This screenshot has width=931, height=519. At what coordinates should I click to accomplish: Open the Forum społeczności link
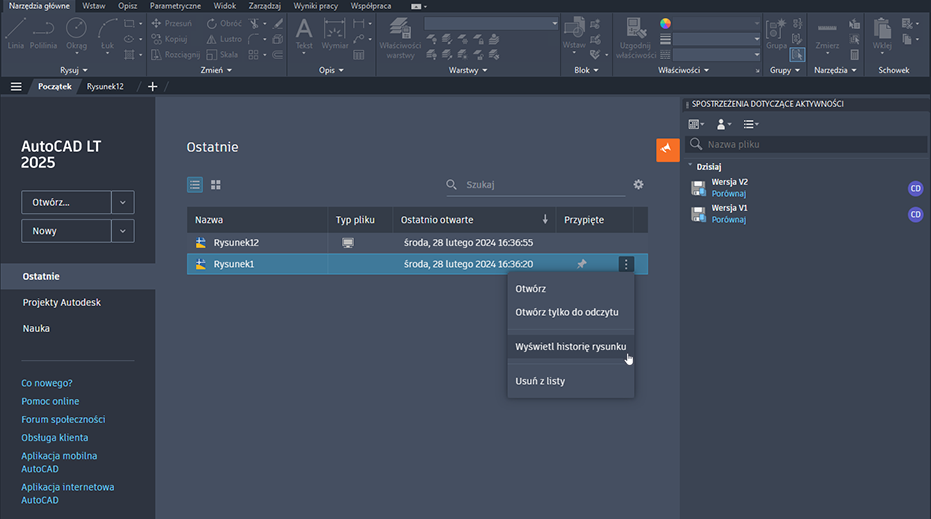(64, 419)
